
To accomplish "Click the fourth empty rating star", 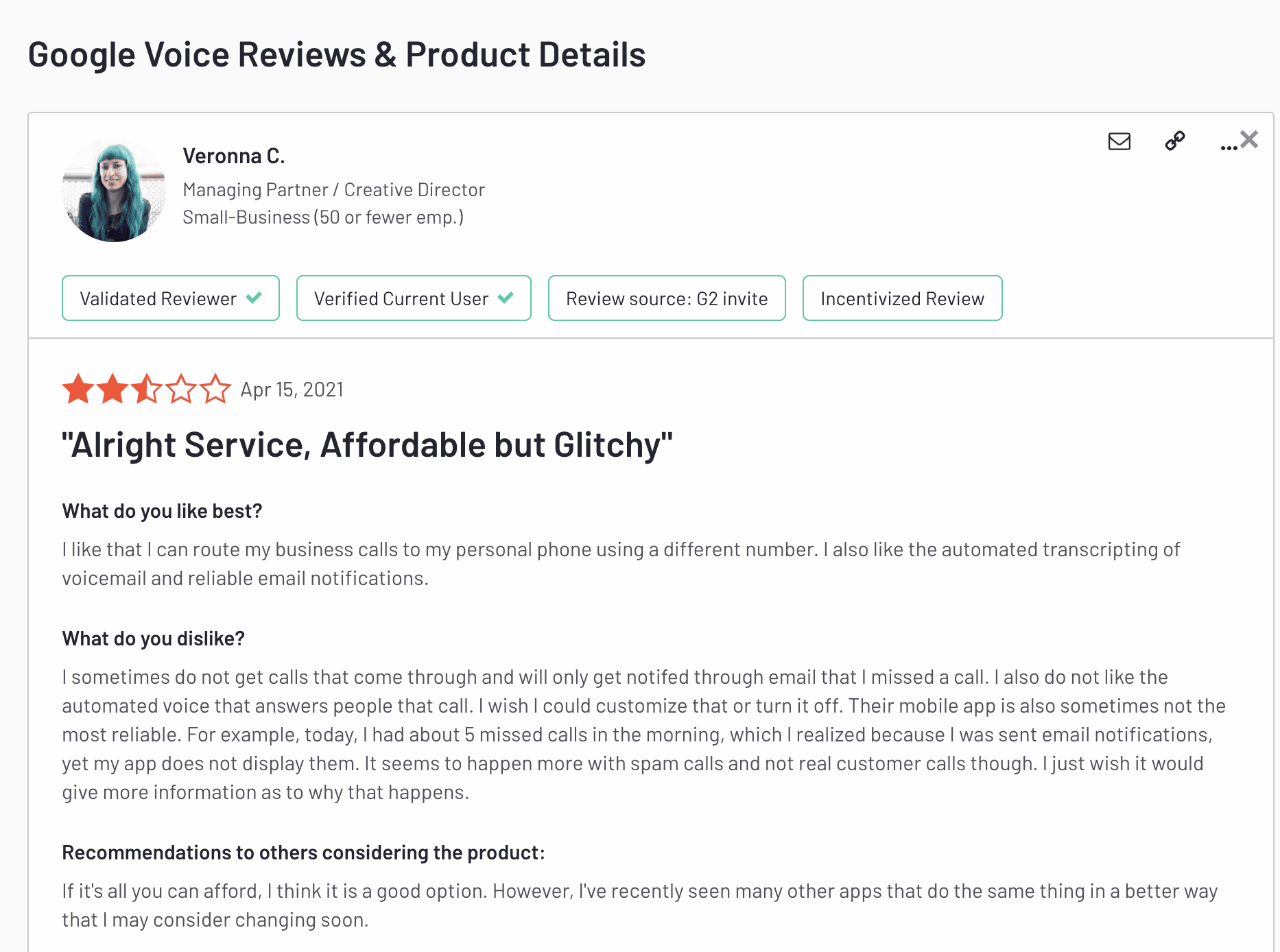I will pyautogui.click(x=181, y=389).
